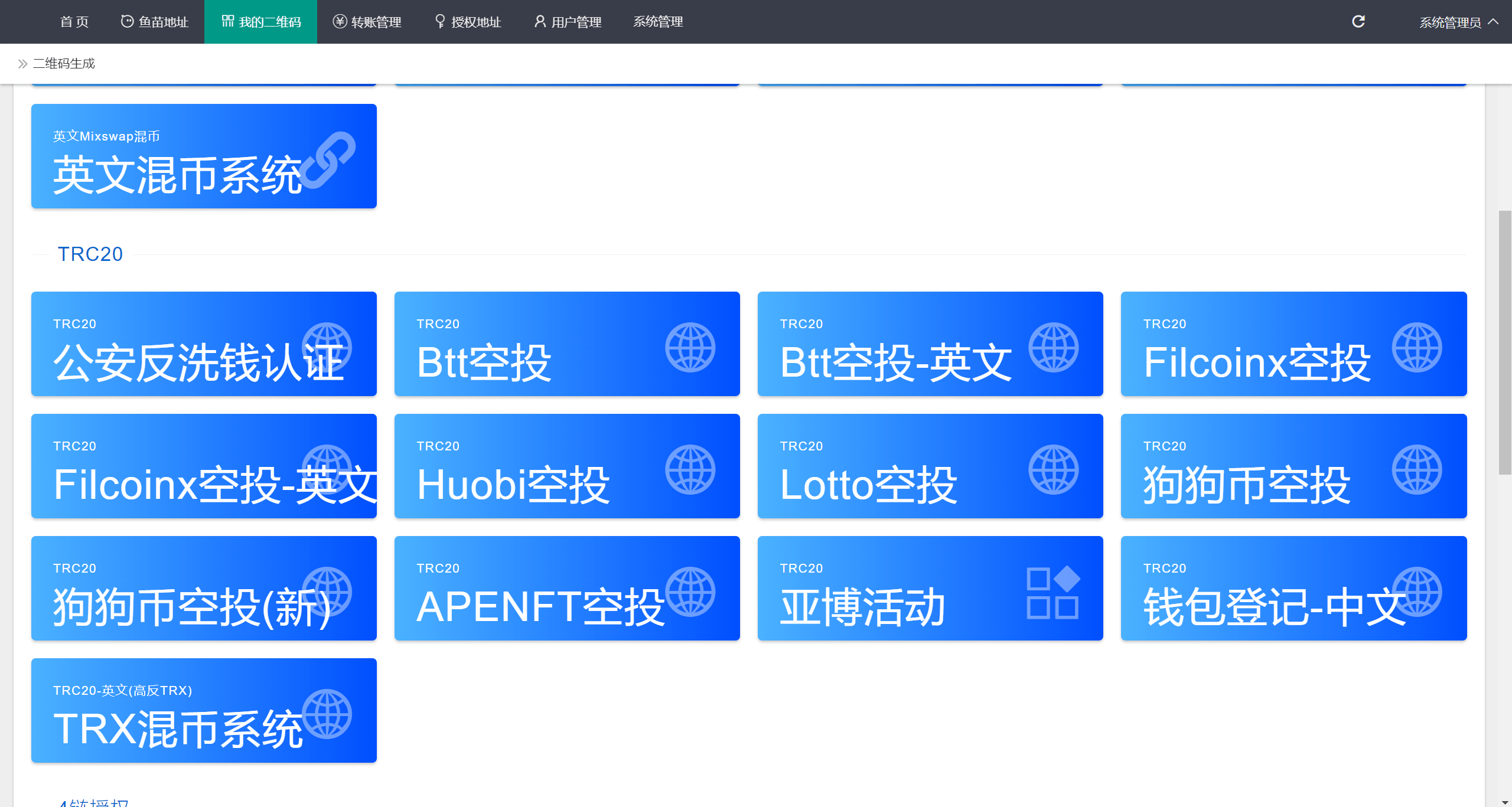Go to 授权地址 page

pos(468,22)
